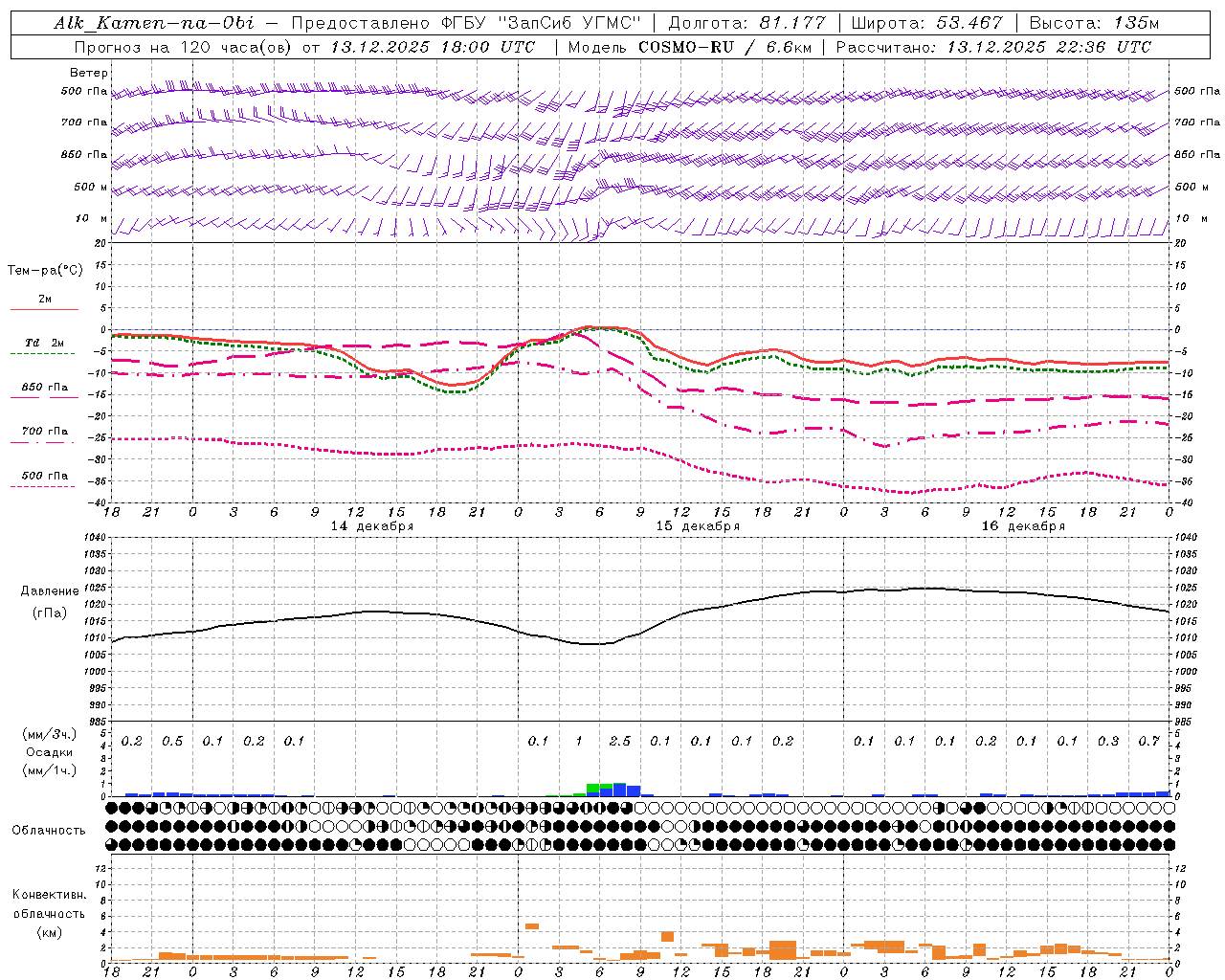Click the 16 декабря date label
Viewport: 1225px width, 980px height.
1023,526
